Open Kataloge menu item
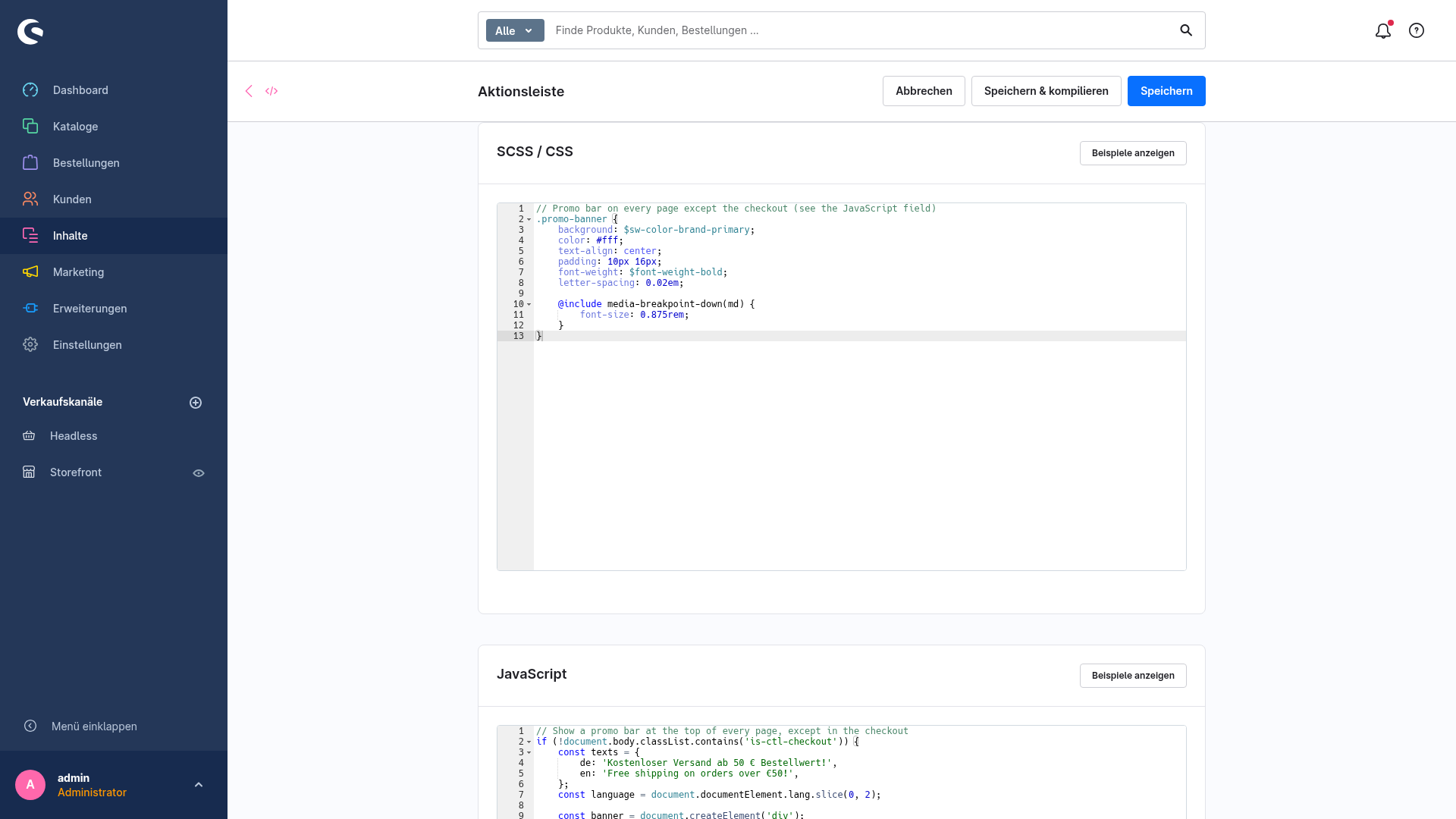 point(114,127)
